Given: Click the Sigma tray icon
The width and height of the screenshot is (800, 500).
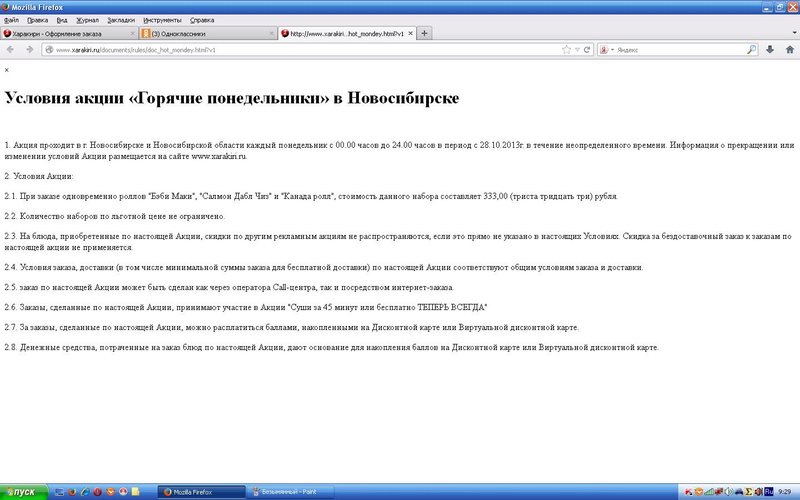Looking at the screenshot, I should pos(748,492).
